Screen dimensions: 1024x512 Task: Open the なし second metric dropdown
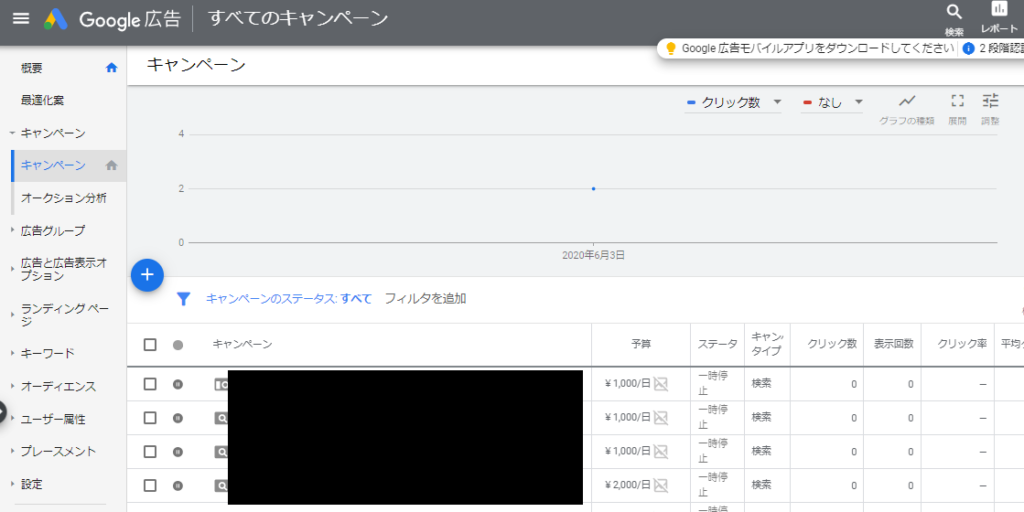pos(832,103)
